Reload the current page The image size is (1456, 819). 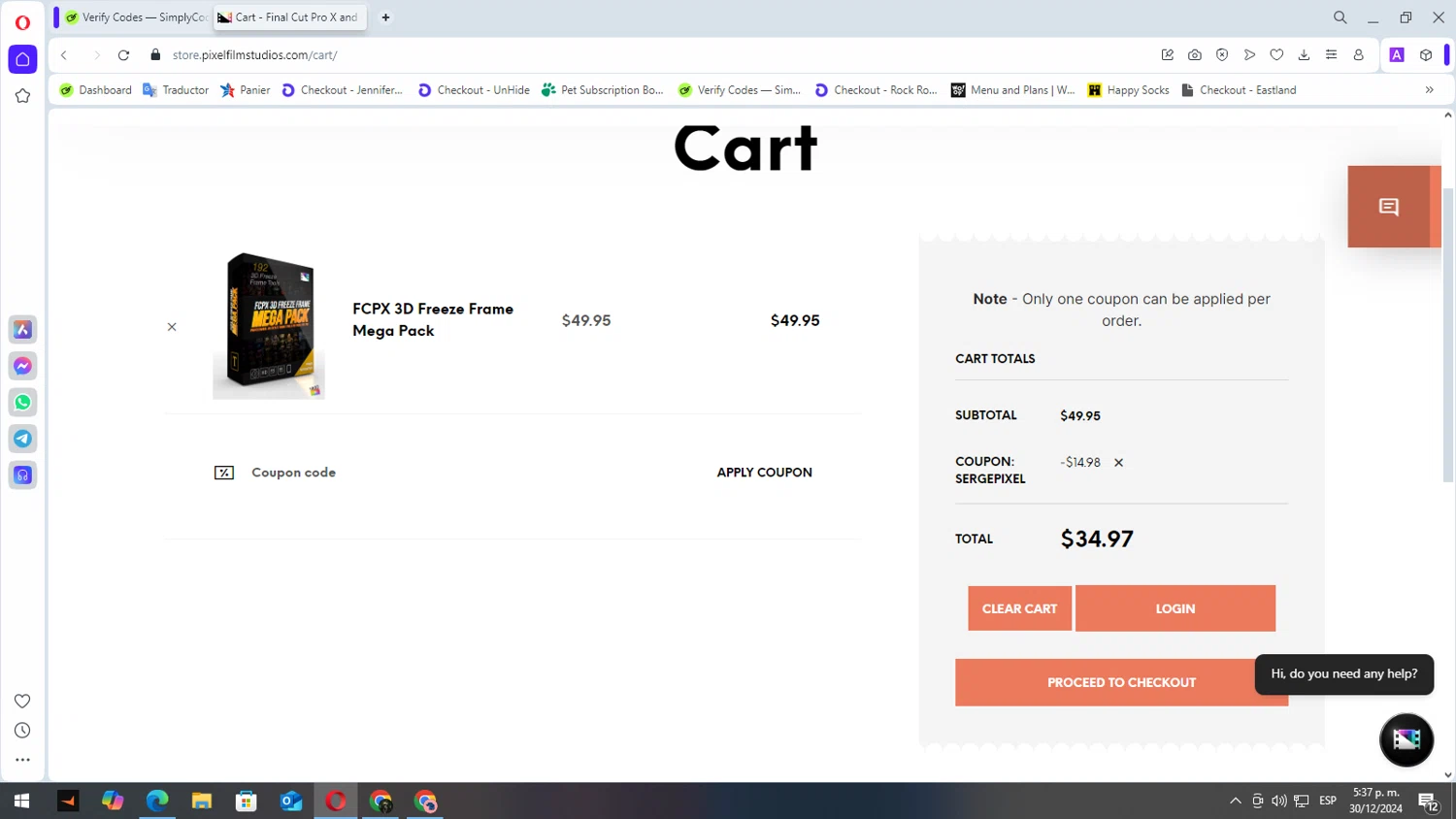coord(123,55)
